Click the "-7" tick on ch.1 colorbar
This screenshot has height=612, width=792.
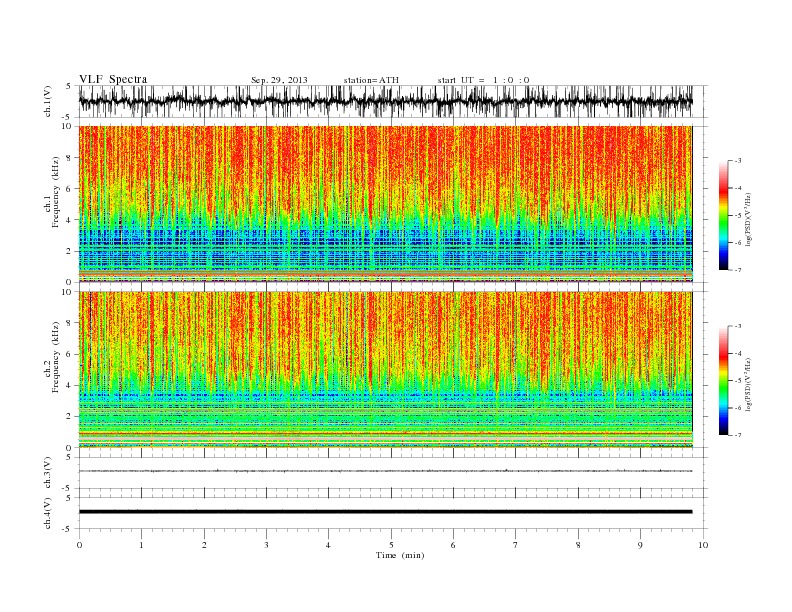click(738, 270)
